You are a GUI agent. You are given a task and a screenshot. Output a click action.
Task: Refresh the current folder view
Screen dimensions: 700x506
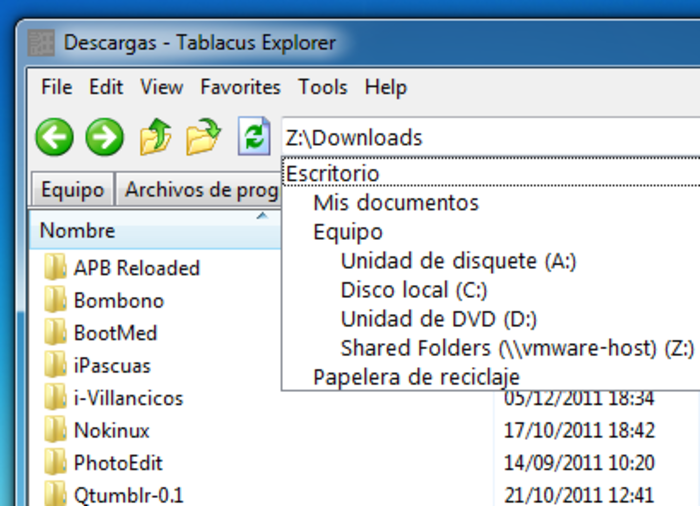[x=254, y=136]
